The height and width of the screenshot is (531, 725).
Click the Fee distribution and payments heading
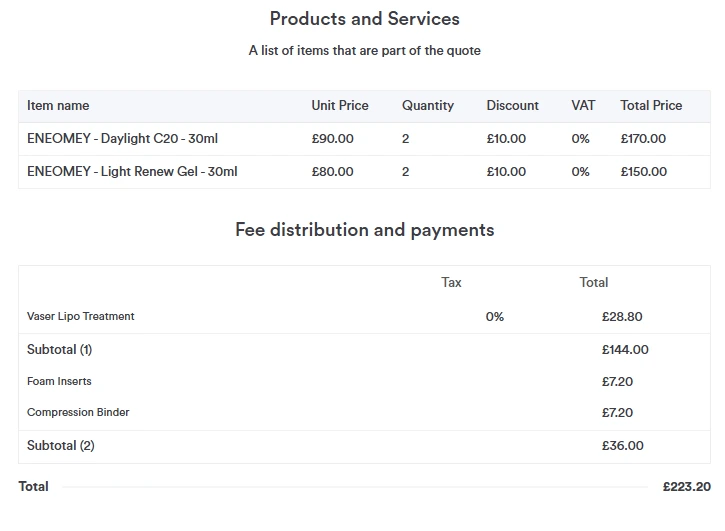(x=365, y=230)
